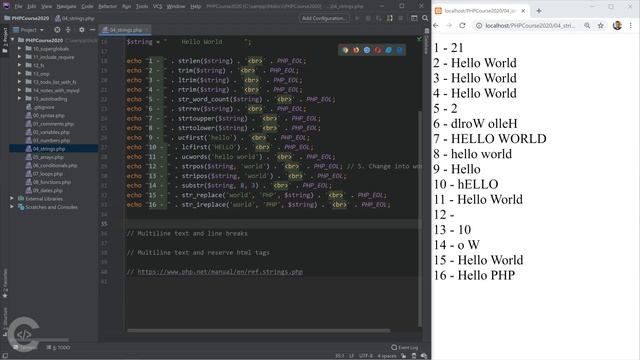Select 06_conditionals.php in project tree

(x=54, y=165)
